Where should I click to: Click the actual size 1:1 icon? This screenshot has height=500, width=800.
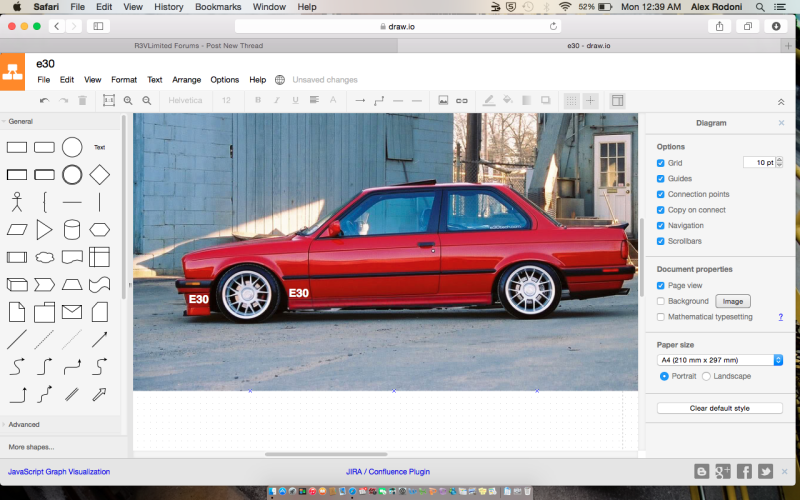click(x=109, y=101)
